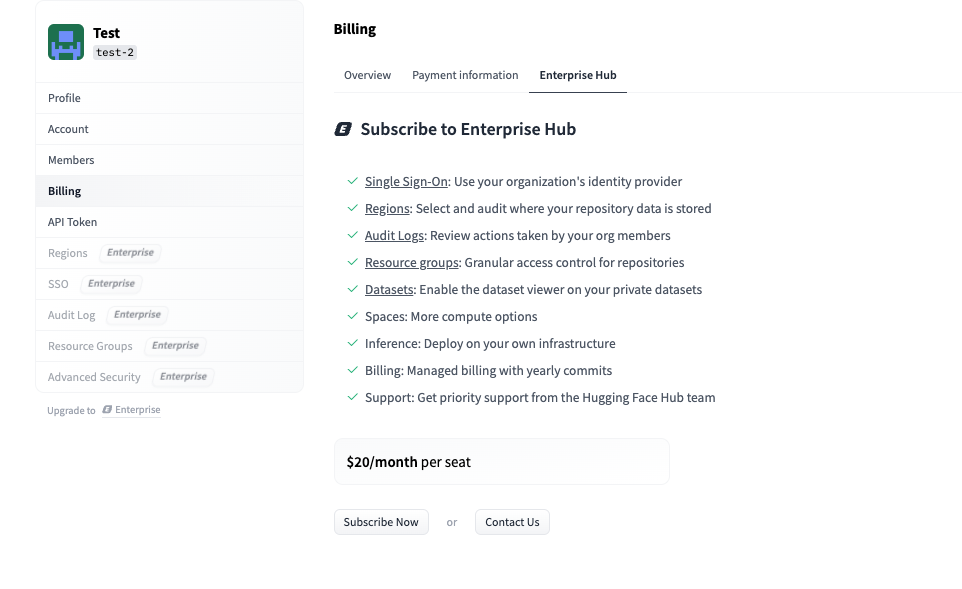This screenshot has height=589, width=962.
Task: Open the Regions feature link
Action: click(387, 209)
